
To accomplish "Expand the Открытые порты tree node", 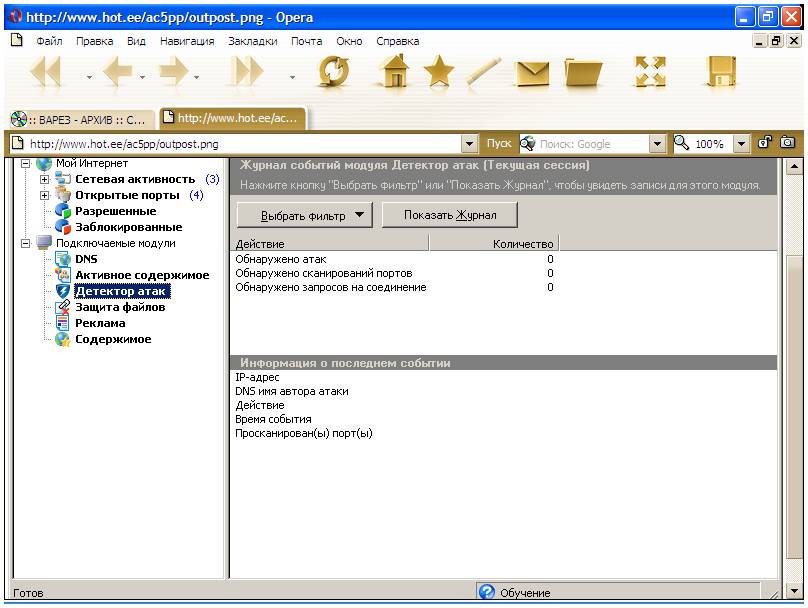I will point(45,195).
